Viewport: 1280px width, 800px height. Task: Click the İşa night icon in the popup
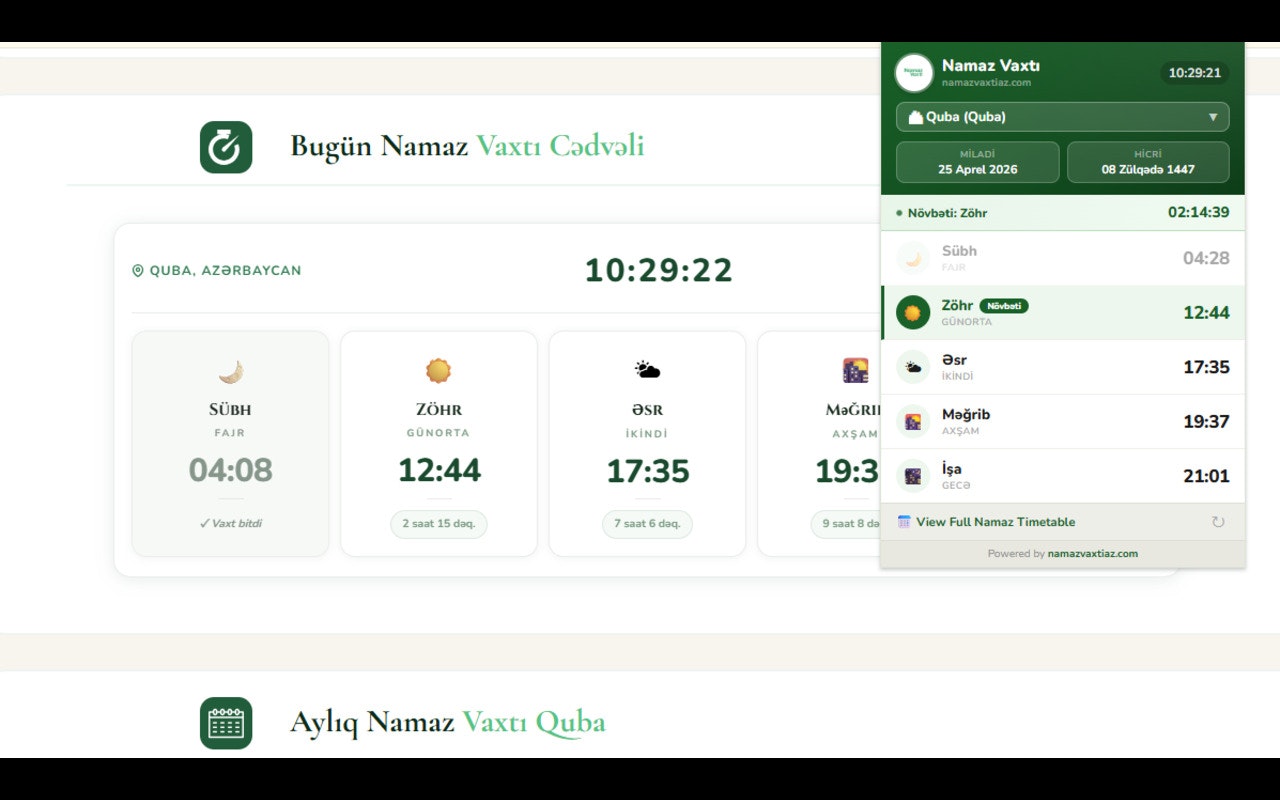tap(911, 475)
